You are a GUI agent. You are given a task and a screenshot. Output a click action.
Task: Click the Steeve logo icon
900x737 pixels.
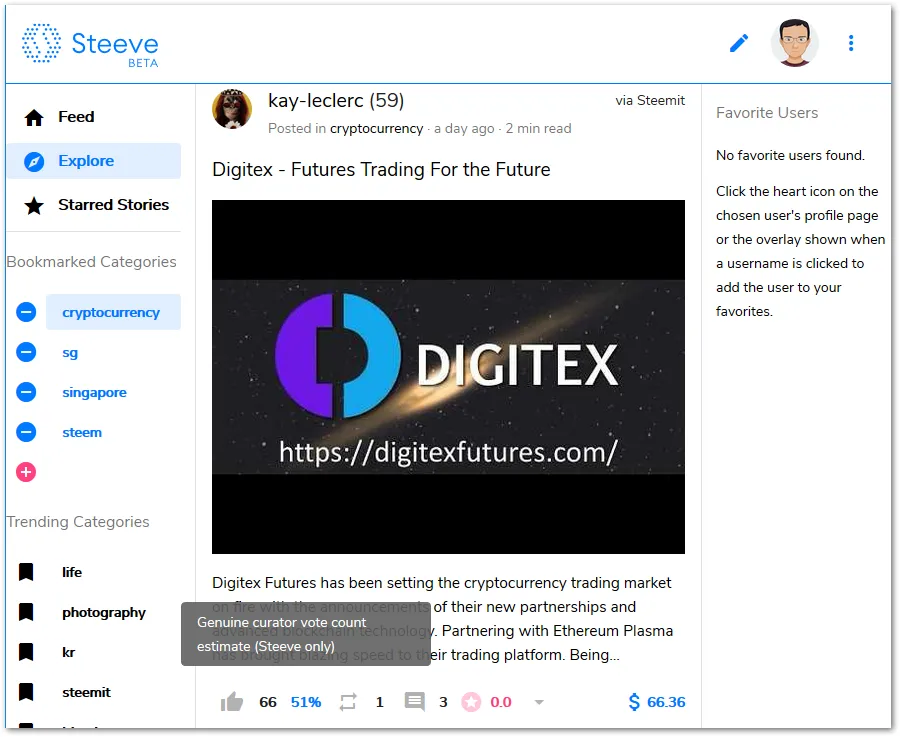(x=41, y=43)
